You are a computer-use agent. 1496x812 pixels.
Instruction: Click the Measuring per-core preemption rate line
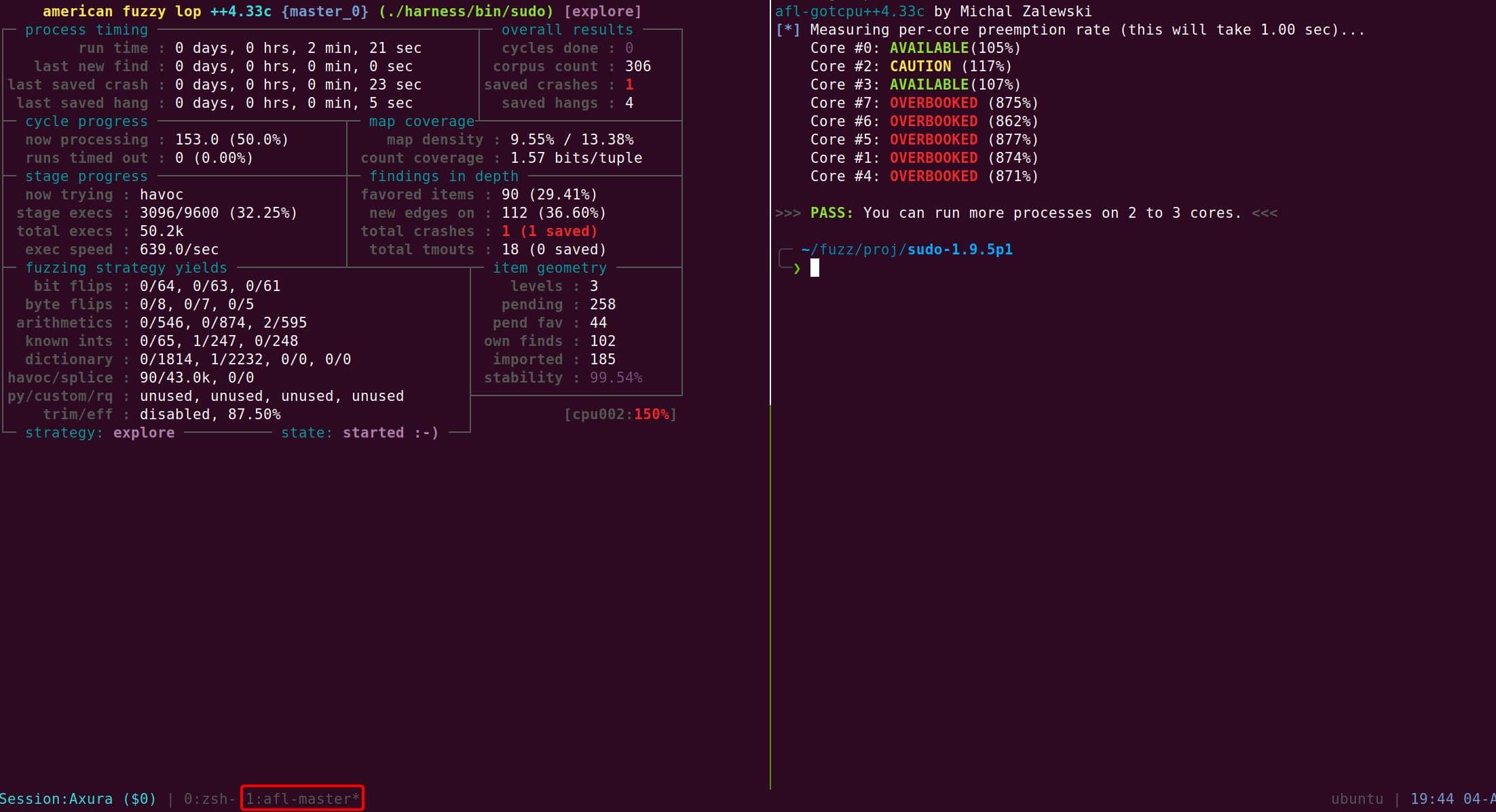point(1070,29)
